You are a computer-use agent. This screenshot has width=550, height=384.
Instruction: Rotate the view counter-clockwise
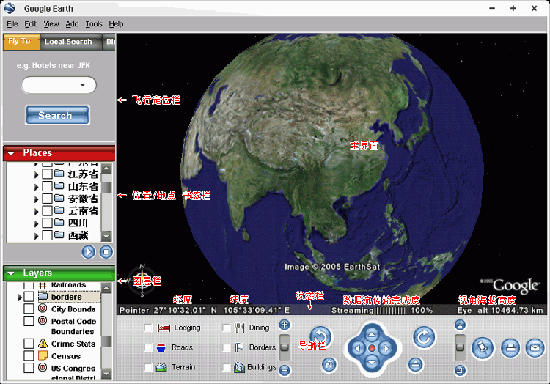pyautogui.click(x=320, y=337)
